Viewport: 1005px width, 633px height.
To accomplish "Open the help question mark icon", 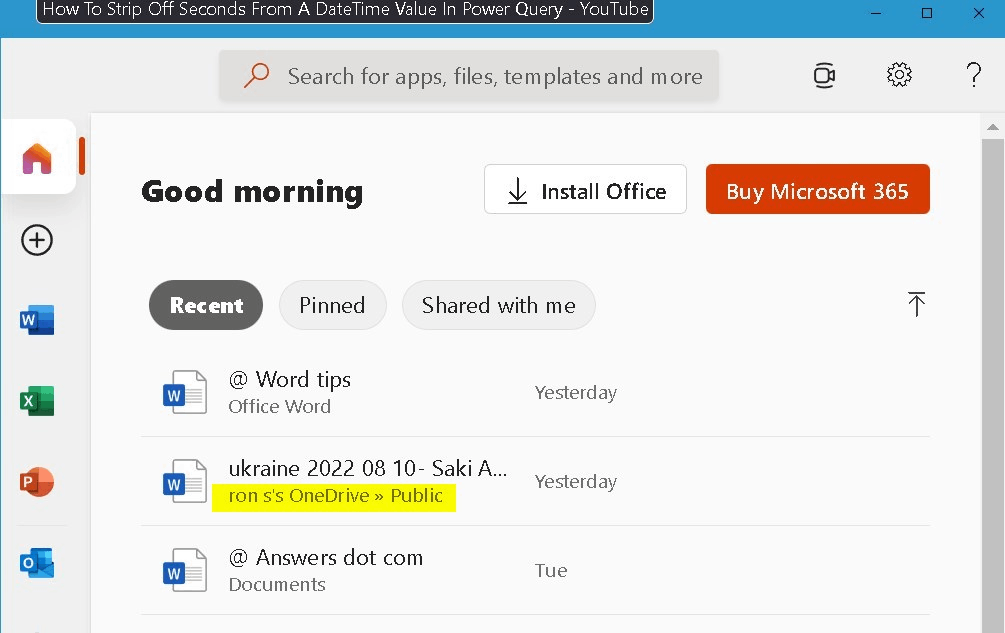I will (x=974, y=75).
